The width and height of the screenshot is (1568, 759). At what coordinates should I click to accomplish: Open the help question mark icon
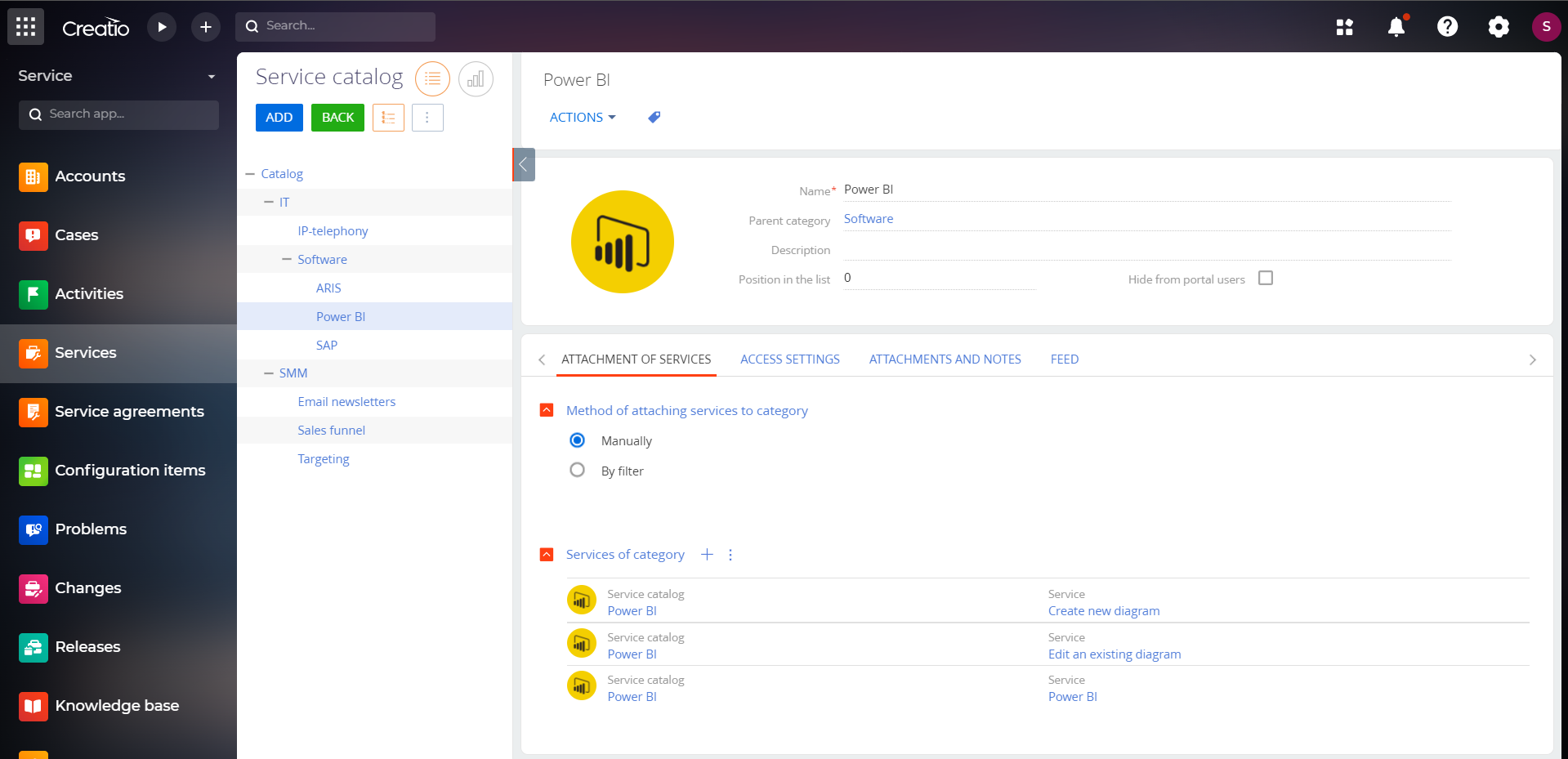coord(1447,27)
